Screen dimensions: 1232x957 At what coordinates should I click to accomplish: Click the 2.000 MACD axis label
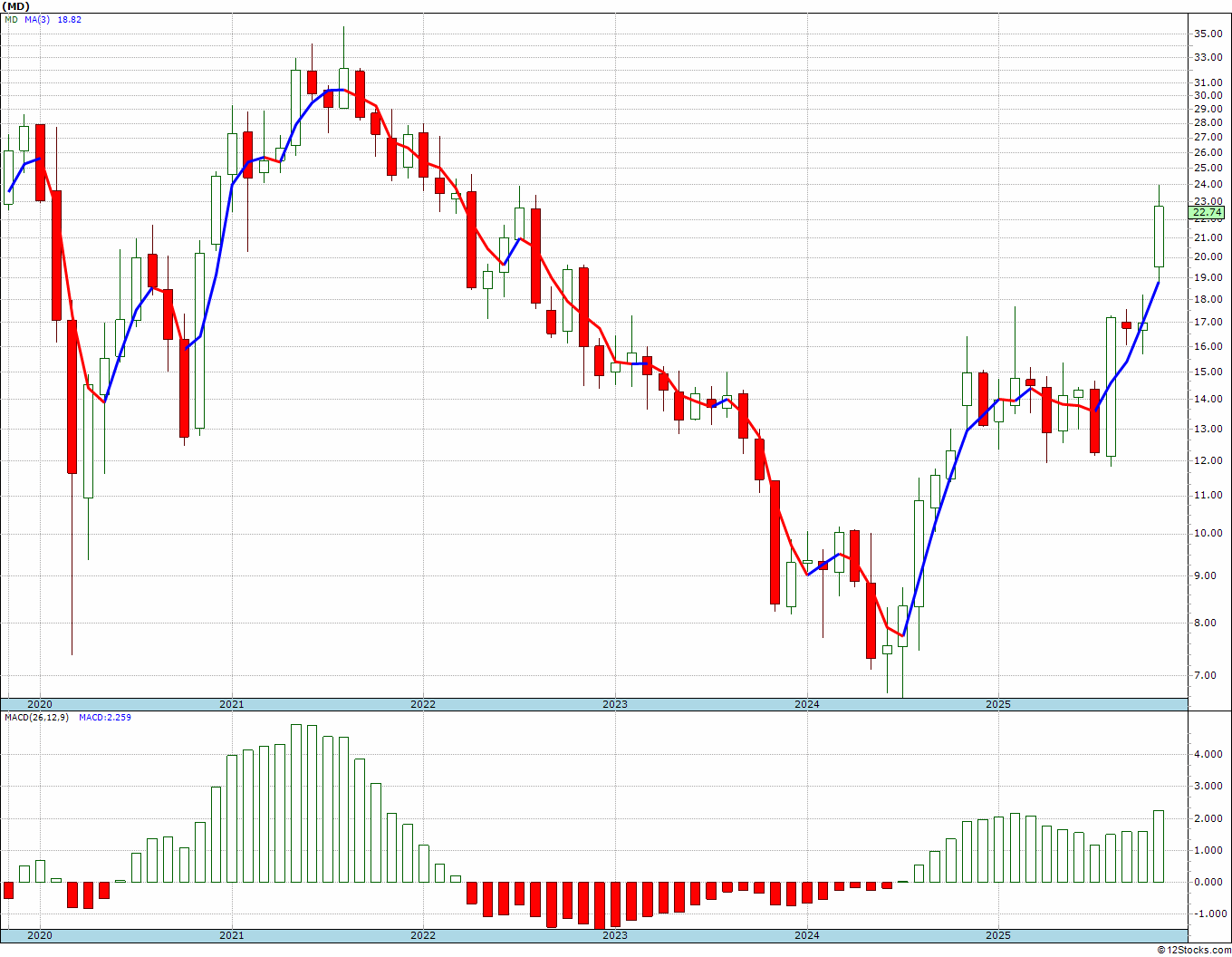tap(1210, 818)
